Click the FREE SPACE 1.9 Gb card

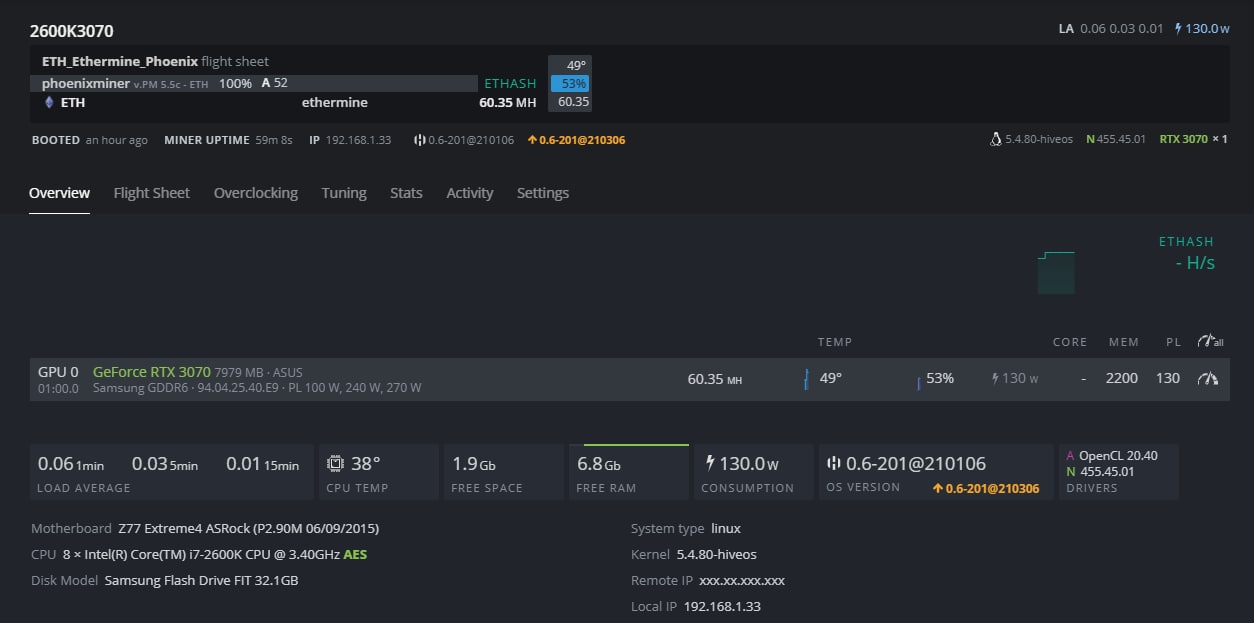pos(503,472)
